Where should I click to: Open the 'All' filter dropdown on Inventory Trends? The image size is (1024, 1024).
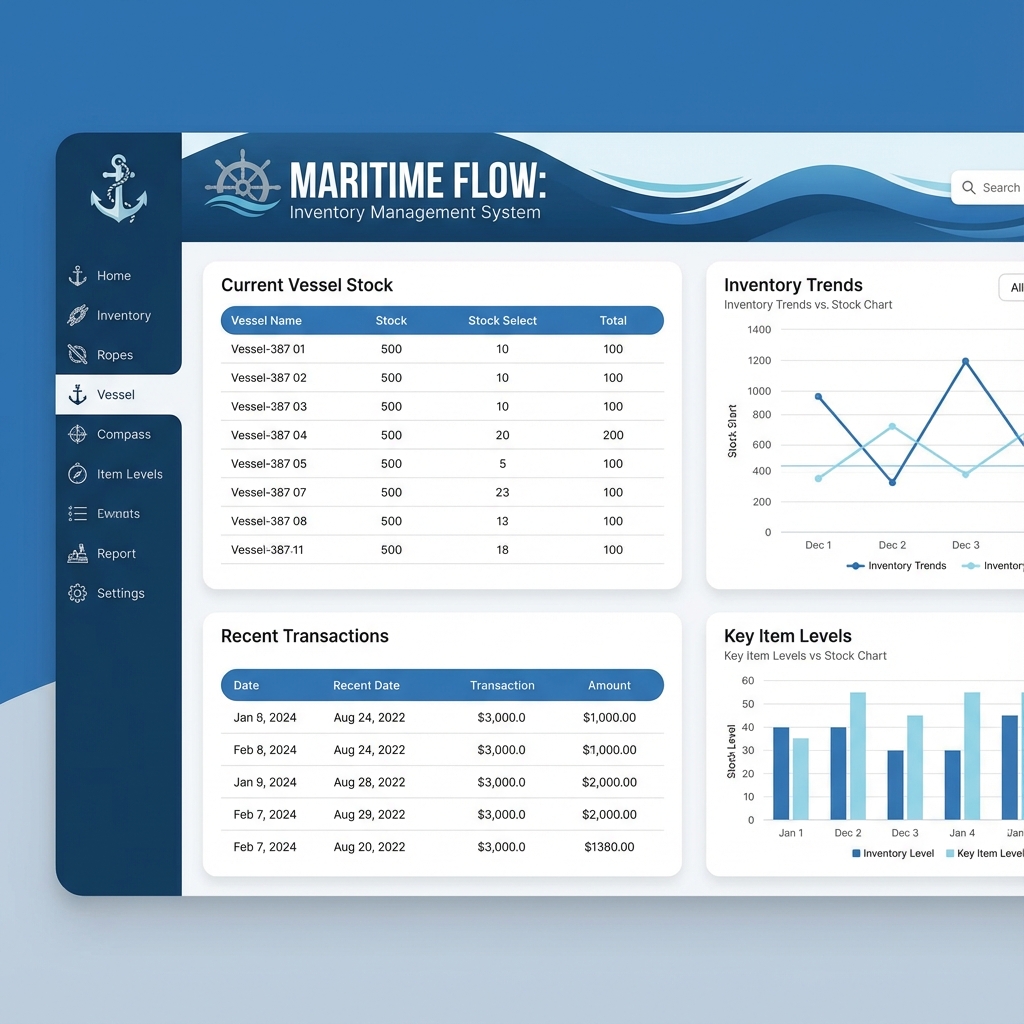(1012, 288)
